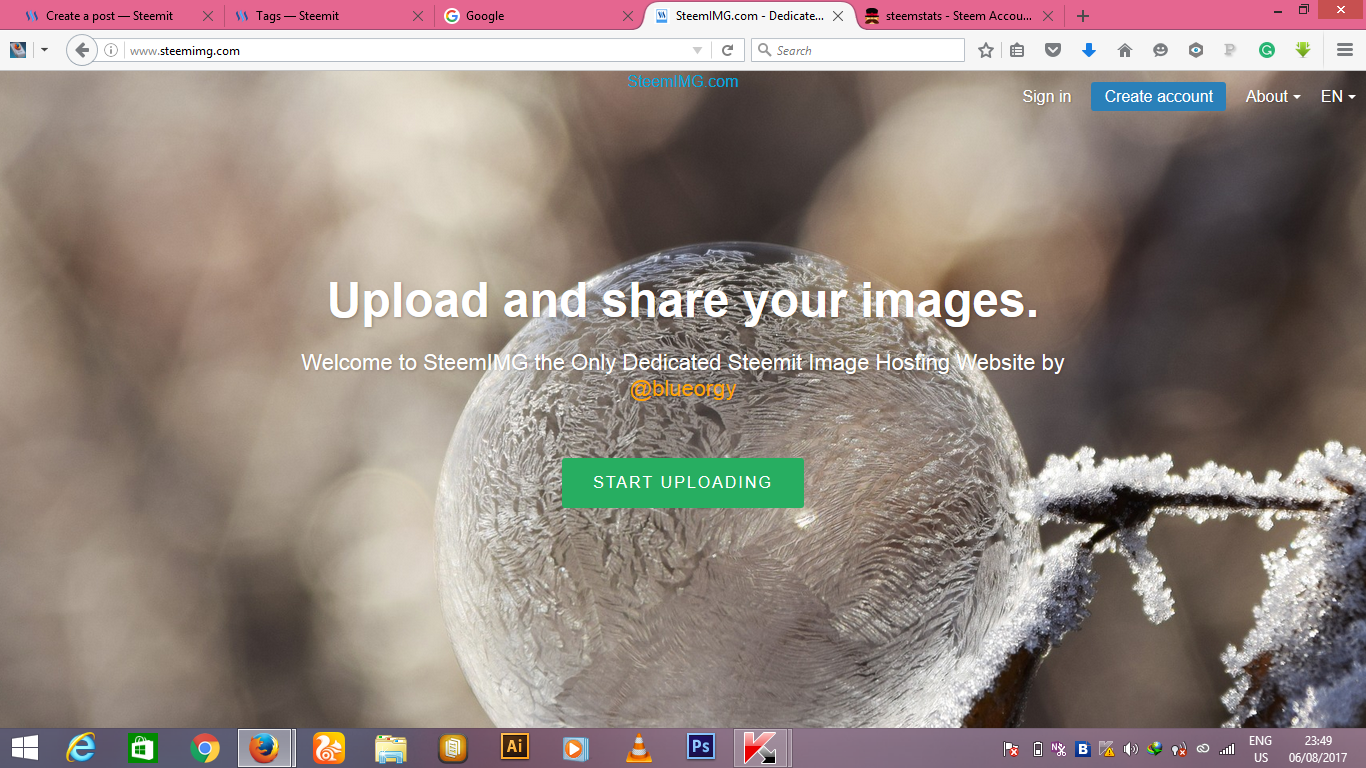Open the Downloads panel arrow icon
The width and height of the screenshot is (1366, 768).
1088,49
